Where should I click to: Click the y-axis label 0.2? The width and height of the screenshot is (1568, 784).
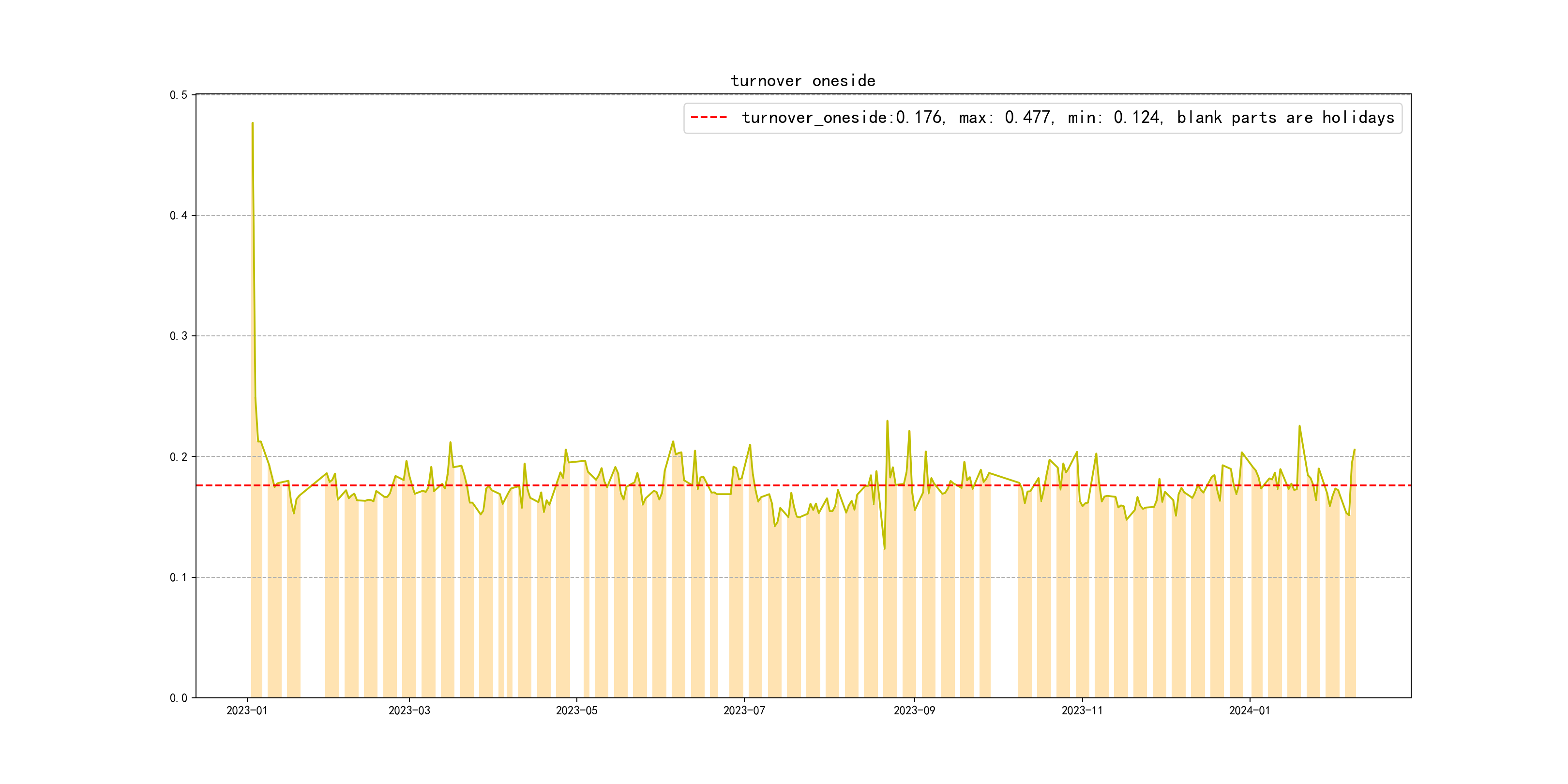[x=179, y=456]
